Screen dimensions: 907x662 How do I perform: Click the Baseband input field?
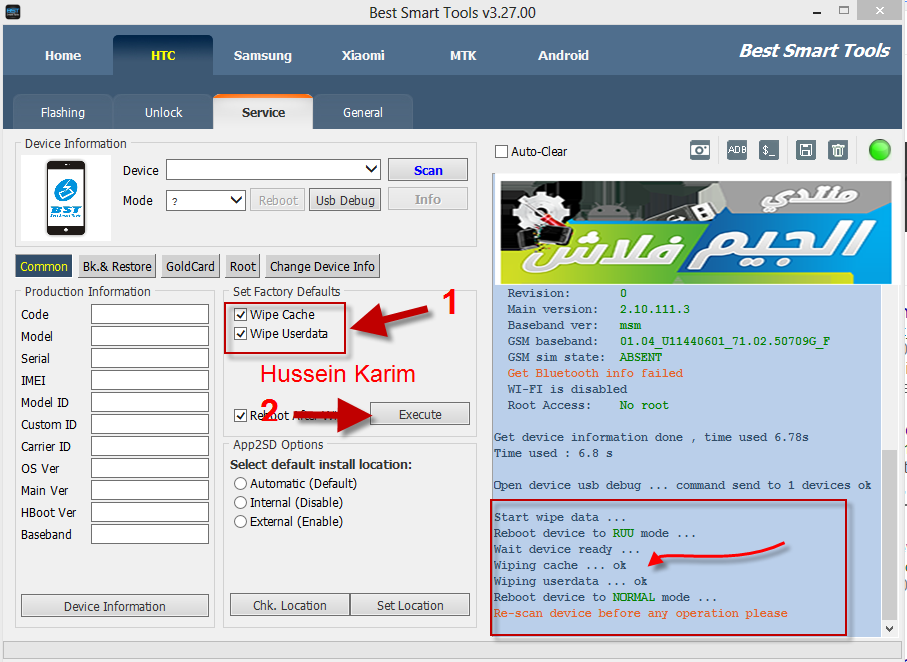pos(150,534)
